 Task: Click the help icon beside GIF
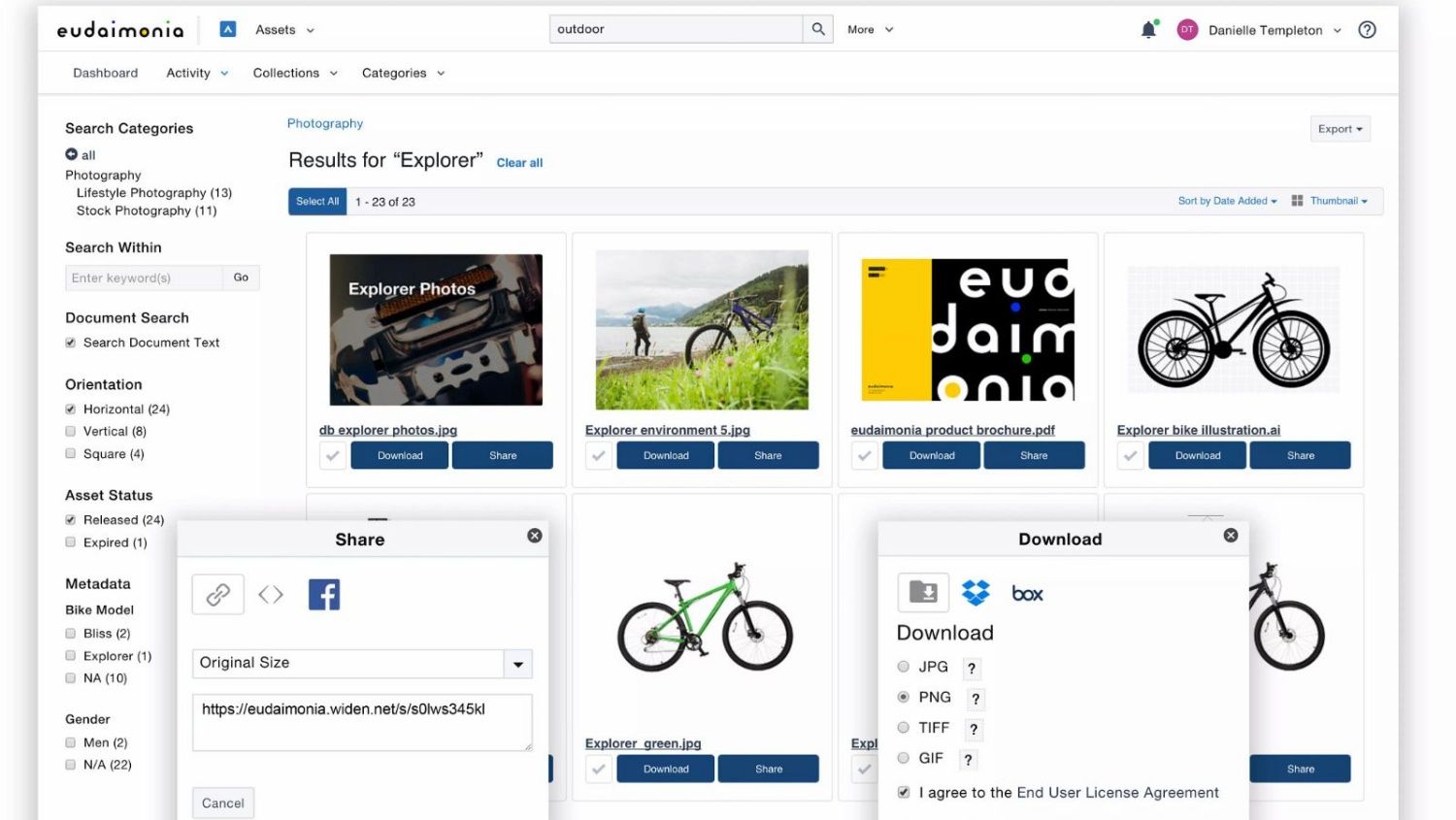(968, 760)
